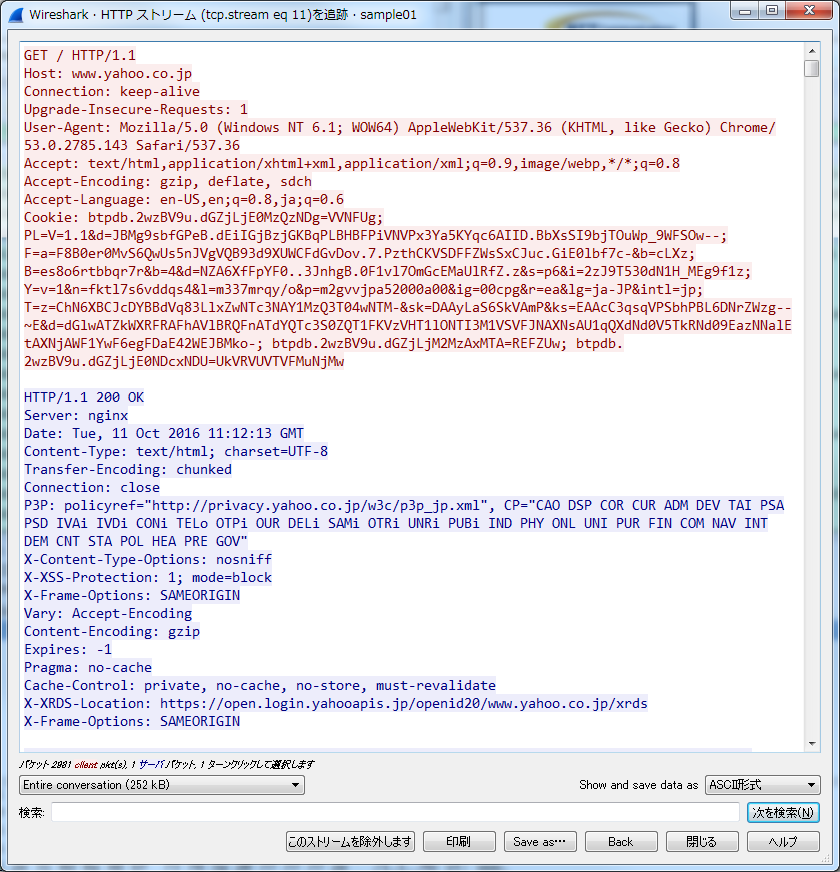Click the Save as… button
Screen dimensions: 840x872
click(x=540, y=841)
